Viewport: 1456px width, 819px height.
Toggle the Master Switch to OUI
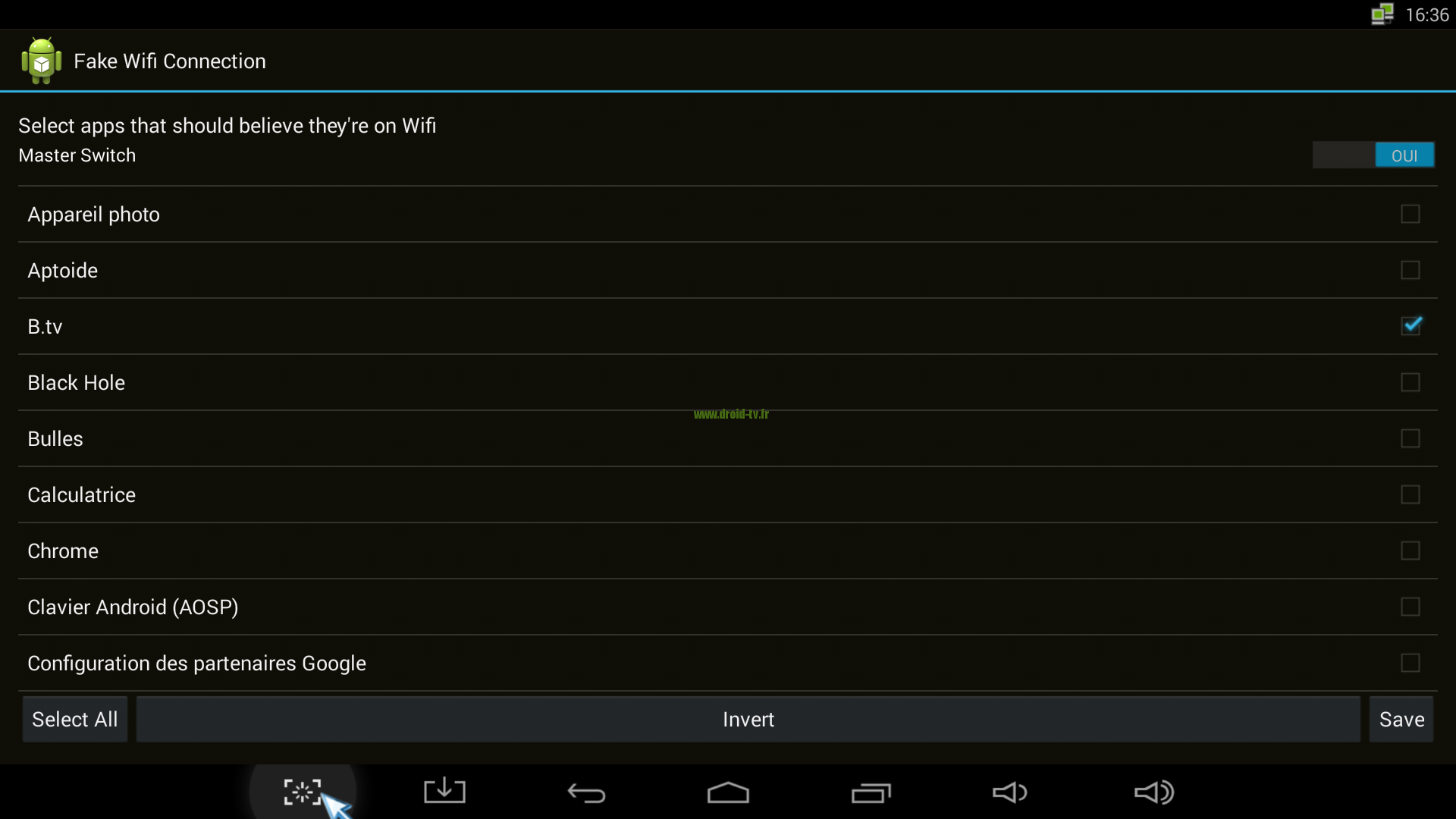1405,155
